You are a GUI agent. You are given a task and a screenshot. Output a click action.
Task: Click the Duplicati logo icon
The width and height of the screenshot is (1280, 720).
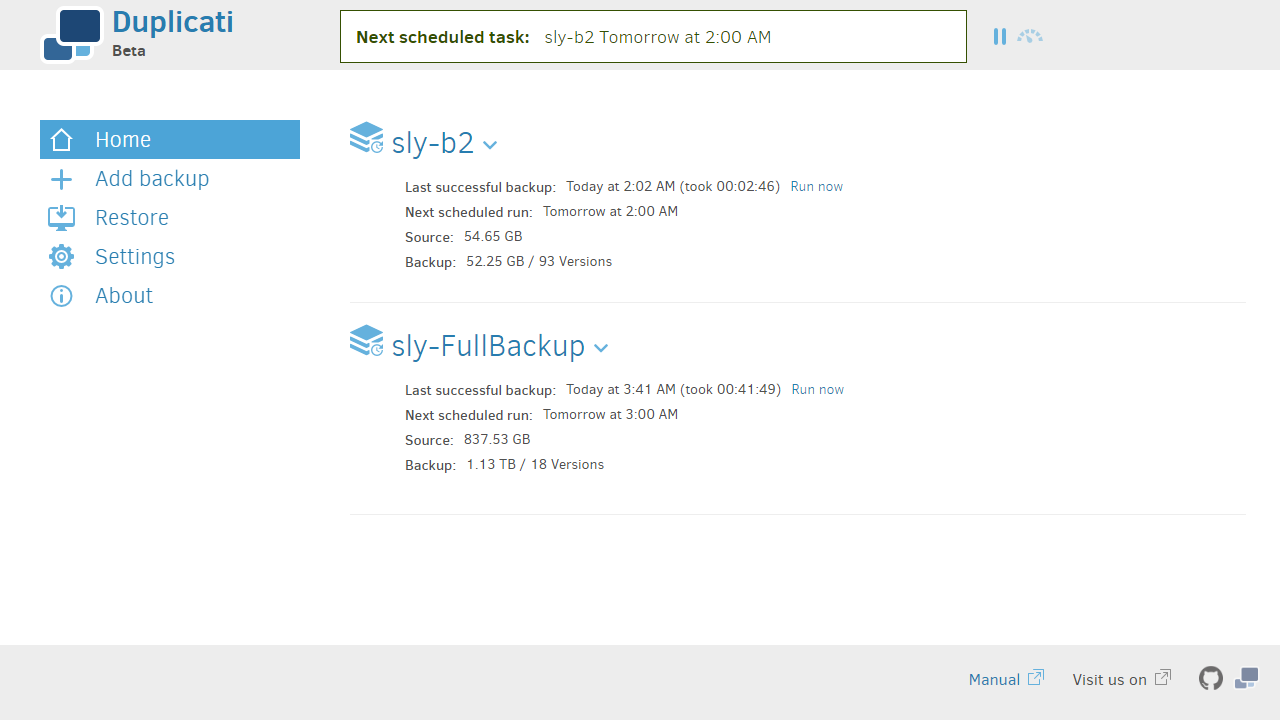tap(71, 34)
